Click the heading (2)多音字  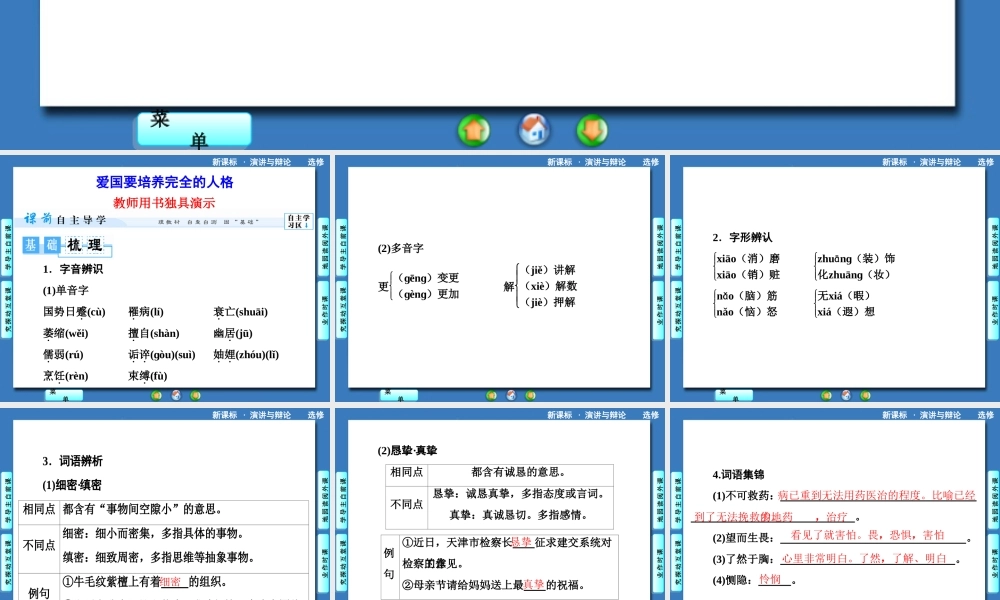(x=401, y=249)
